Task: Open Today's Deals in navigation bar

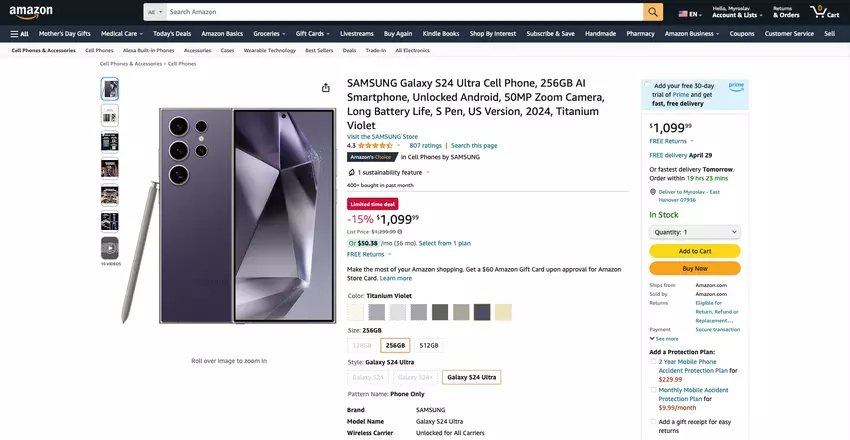Action: [172, 33]
